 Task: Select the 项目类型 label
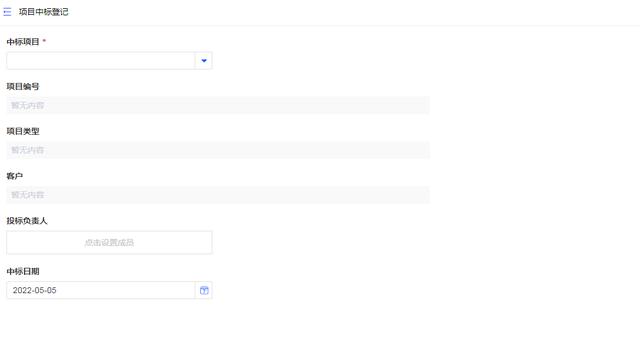point(23,131)
